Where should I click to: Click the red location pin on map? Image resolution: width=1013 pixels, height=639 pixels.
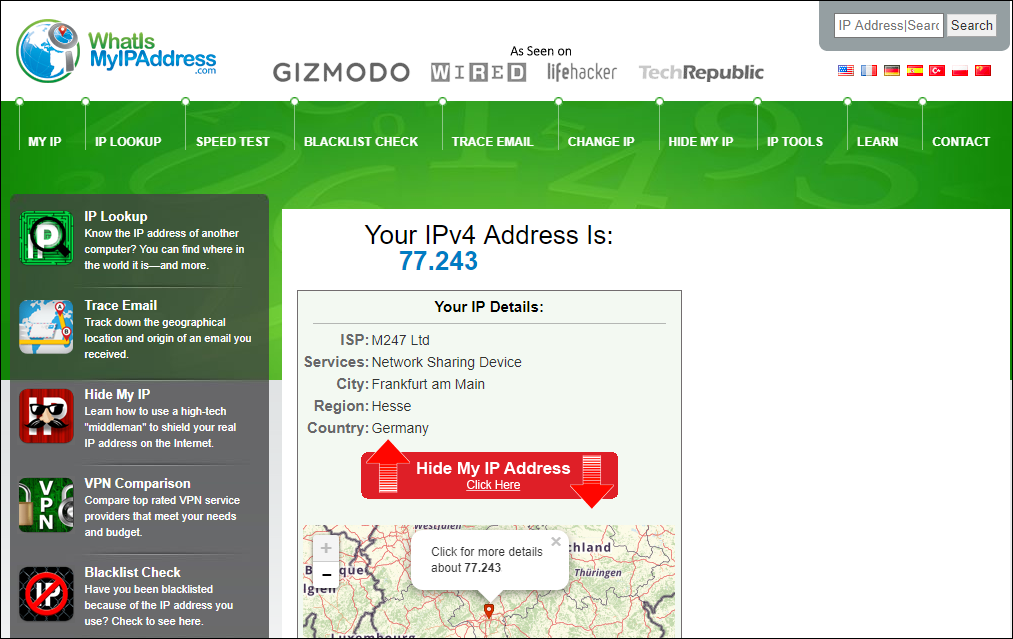[x=489, y=611]
